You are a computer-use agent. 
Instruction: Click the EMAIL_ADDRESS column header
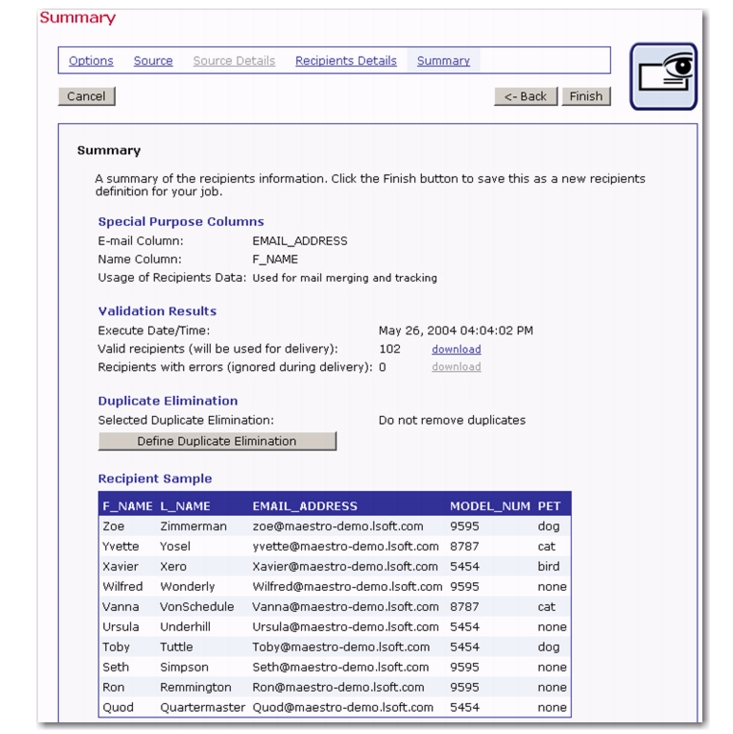pos(305,506)
